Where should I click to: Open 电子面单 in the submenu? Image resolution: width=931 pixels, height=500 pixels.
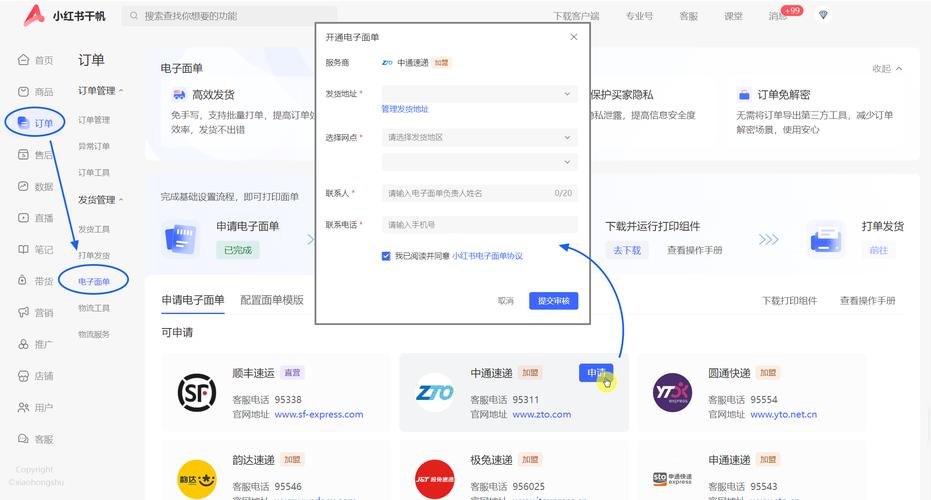(94, 281)
